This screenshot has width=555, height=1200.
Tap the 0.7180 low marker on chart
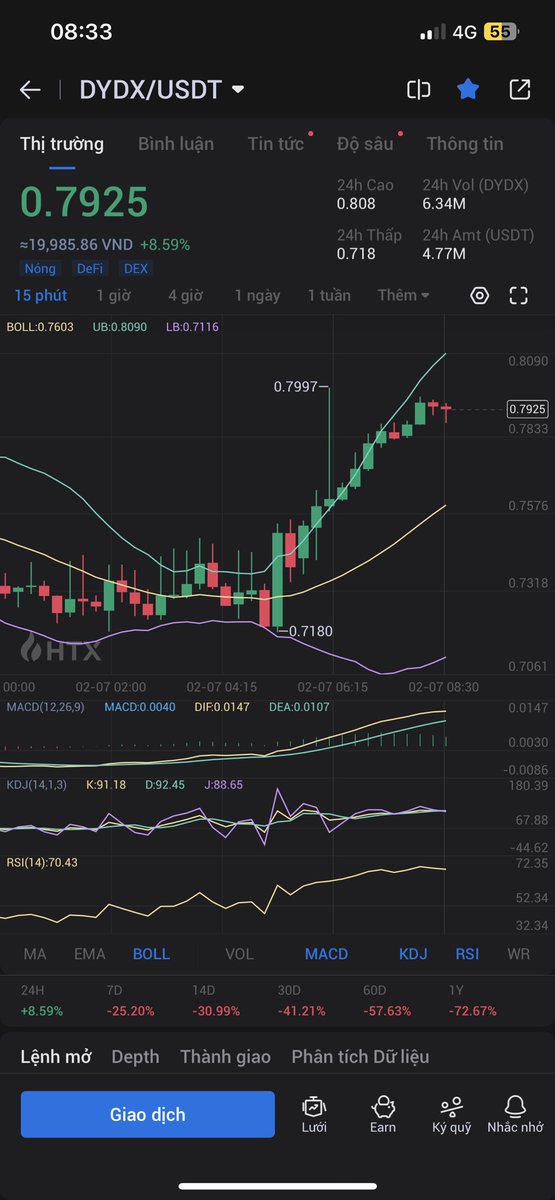point(310,632)
